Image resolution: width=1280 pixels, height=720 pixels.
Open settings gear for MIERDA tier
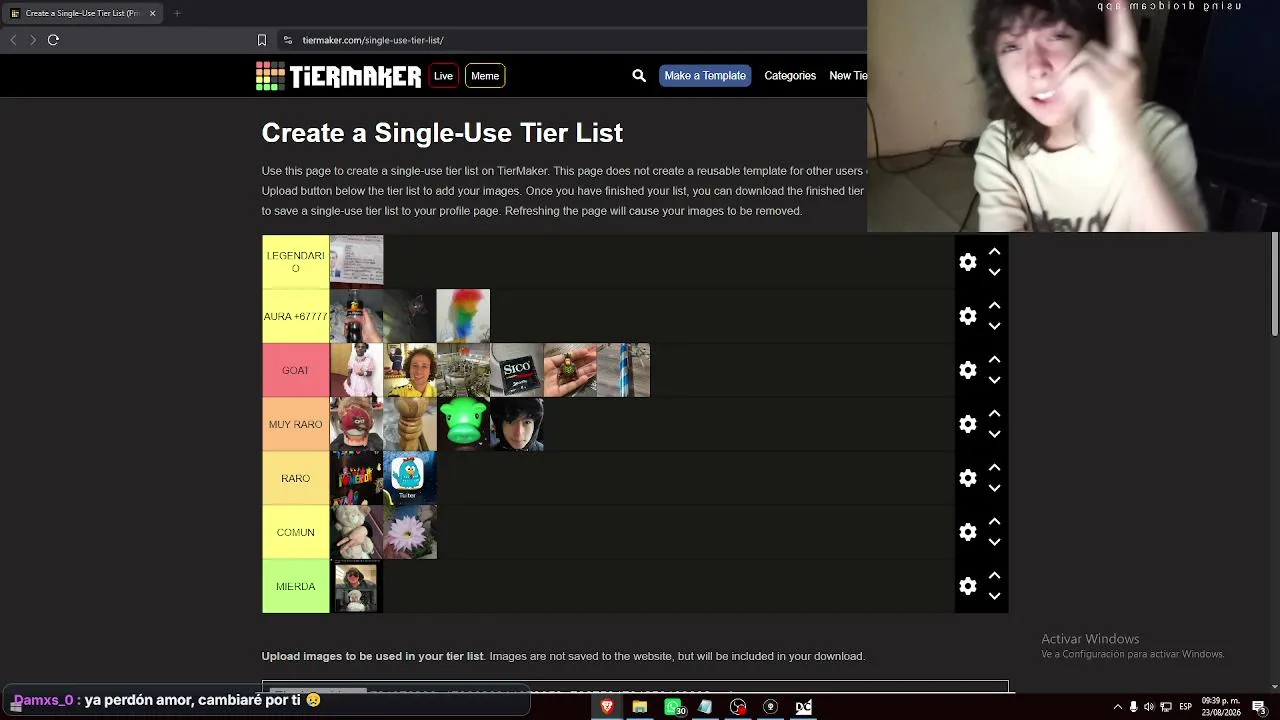tap(967, 586)
